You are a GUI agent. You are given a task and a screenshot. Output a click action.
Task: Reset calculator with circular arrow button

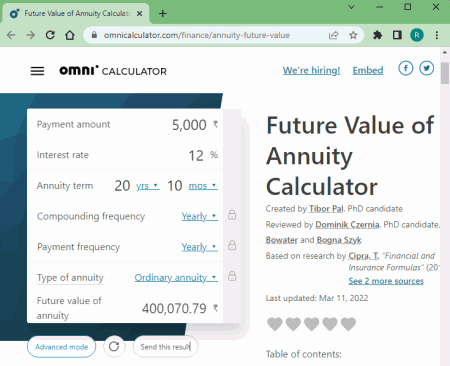click(114, 347)
